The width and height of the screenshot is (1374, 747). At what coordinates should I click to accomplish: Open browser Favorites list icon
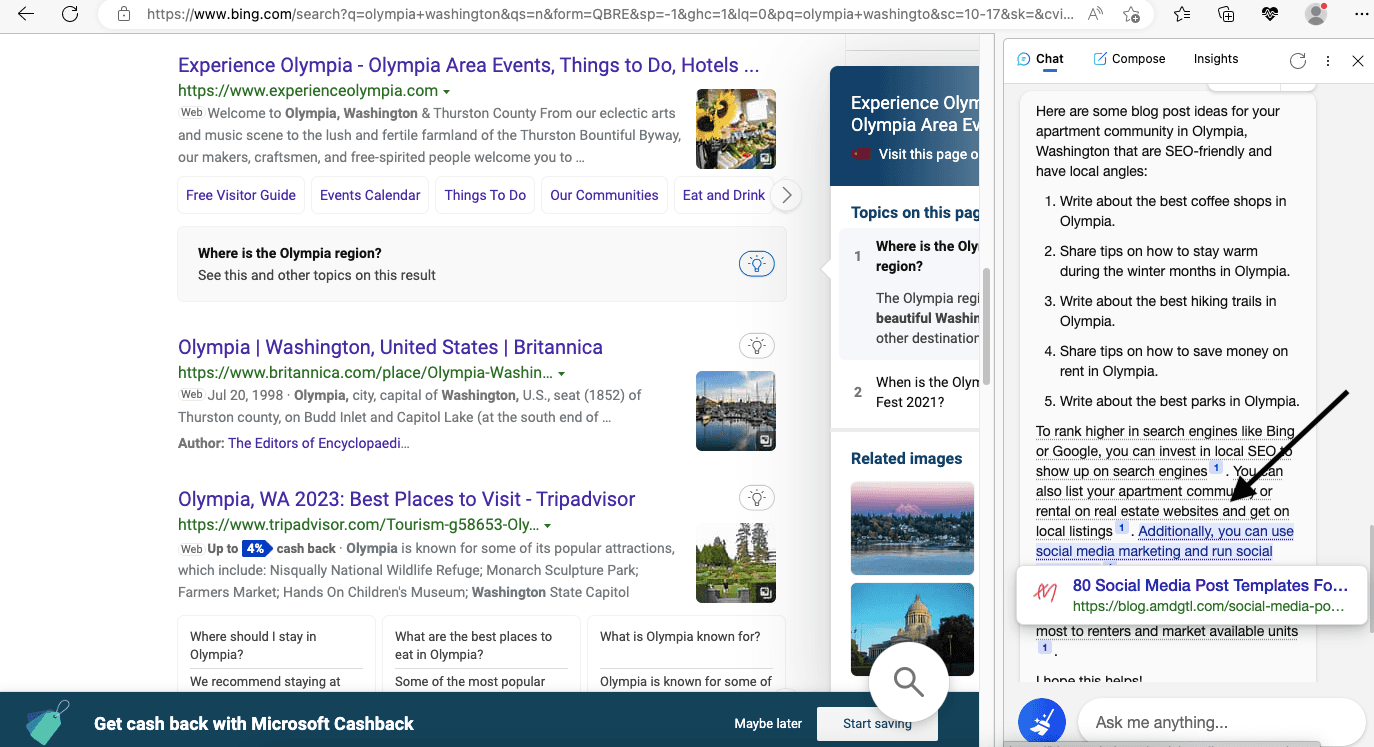coord(1182,14)
